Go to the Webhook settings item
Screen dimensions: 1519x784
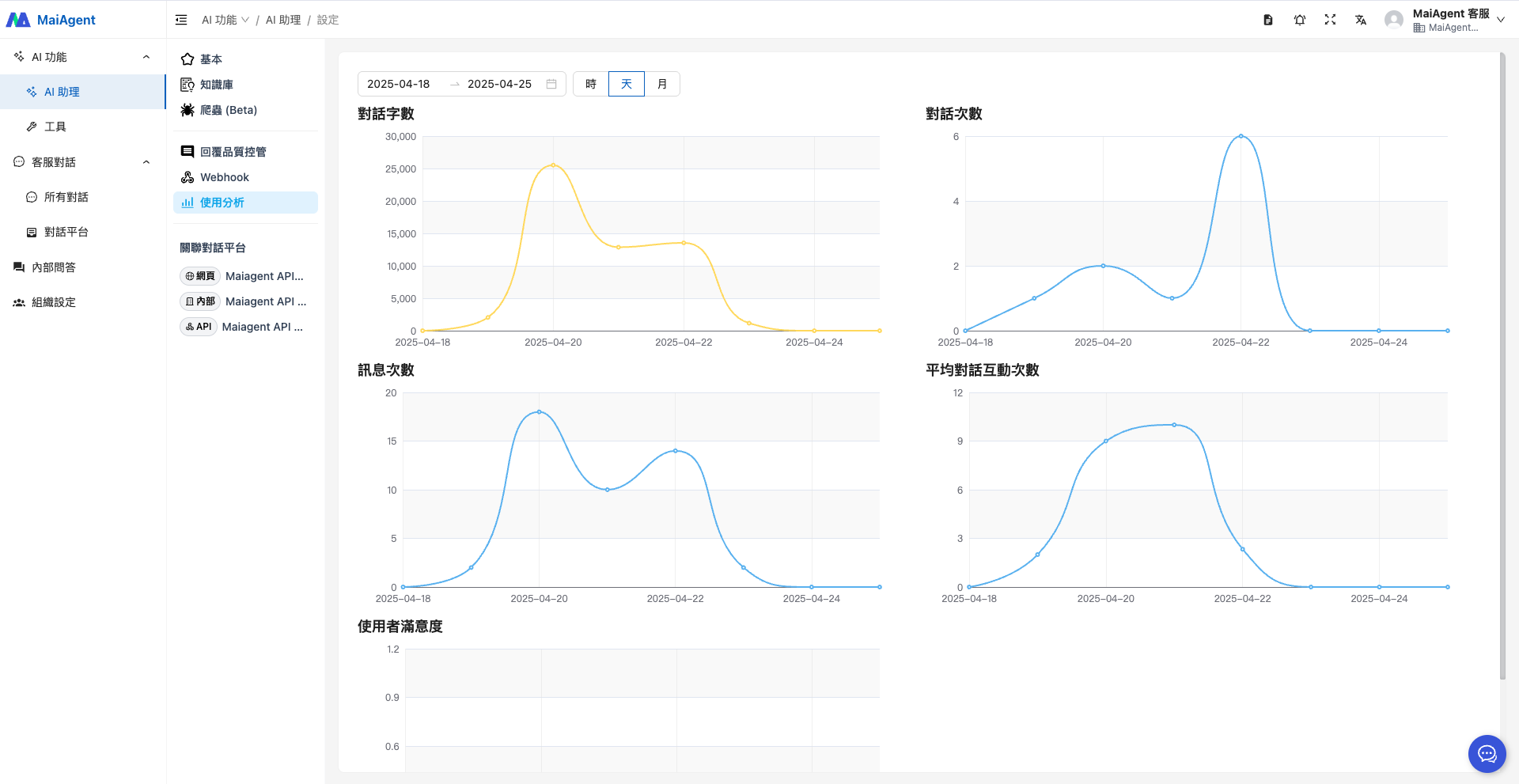point(224,177)
